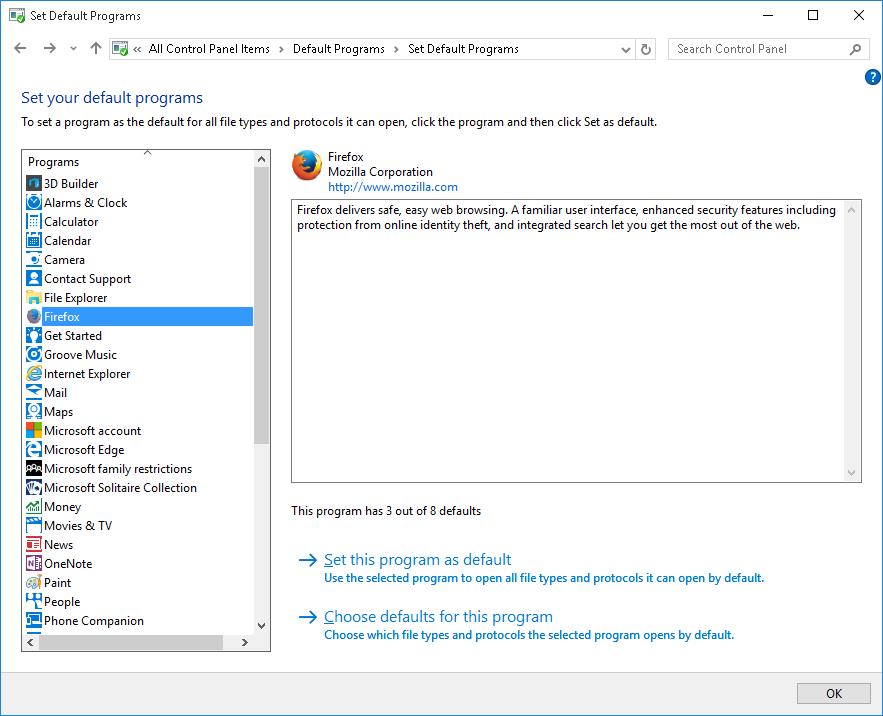Image resolution: width=883 pixels, height=716 pixels.
Task: Click the Microsoft Edge icon
Action: point(34,450)
